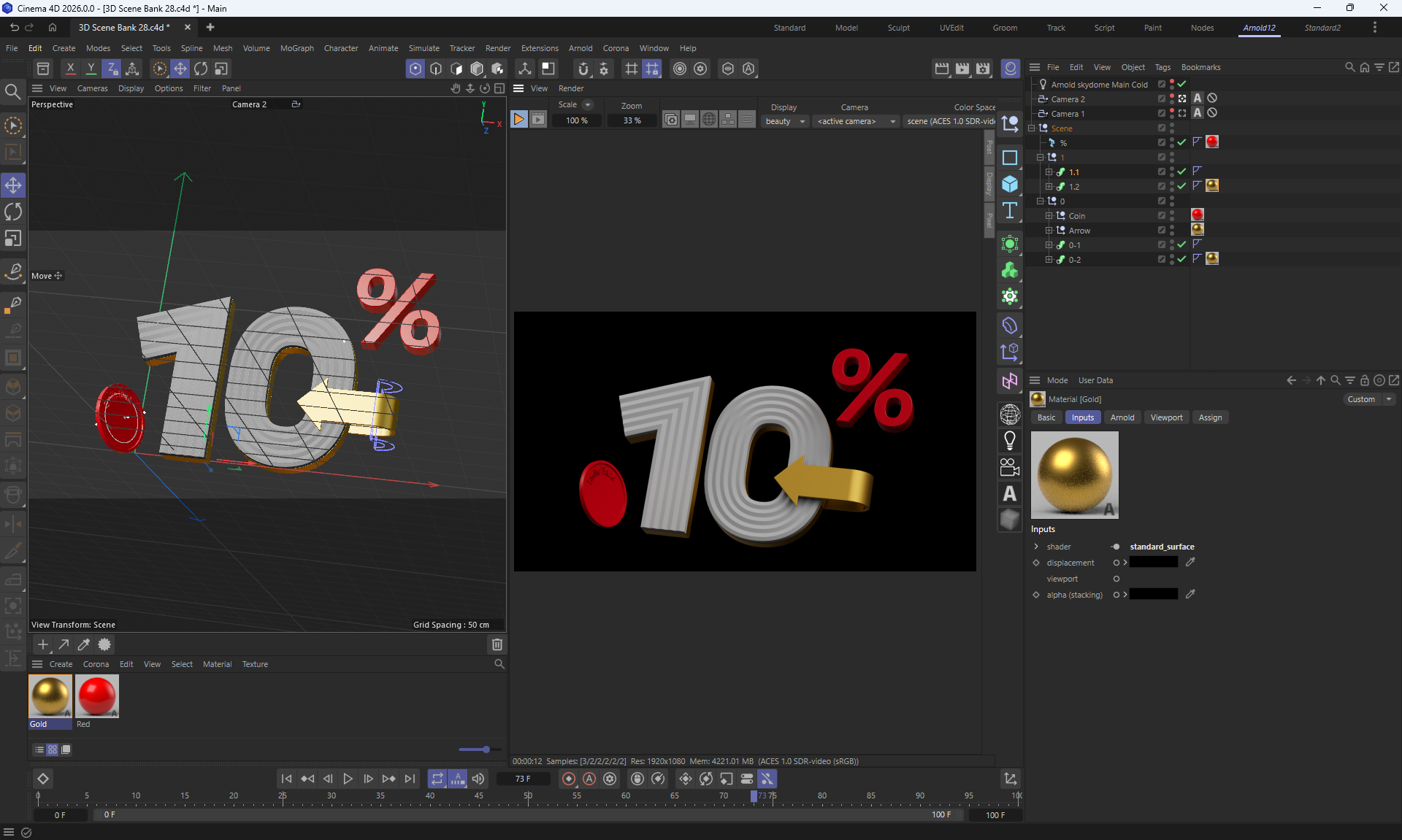The width and height of the screenshot is (1402, 840).
Task: Toggle the 1.2 object enable checkmark
Action: point(1181,186)
